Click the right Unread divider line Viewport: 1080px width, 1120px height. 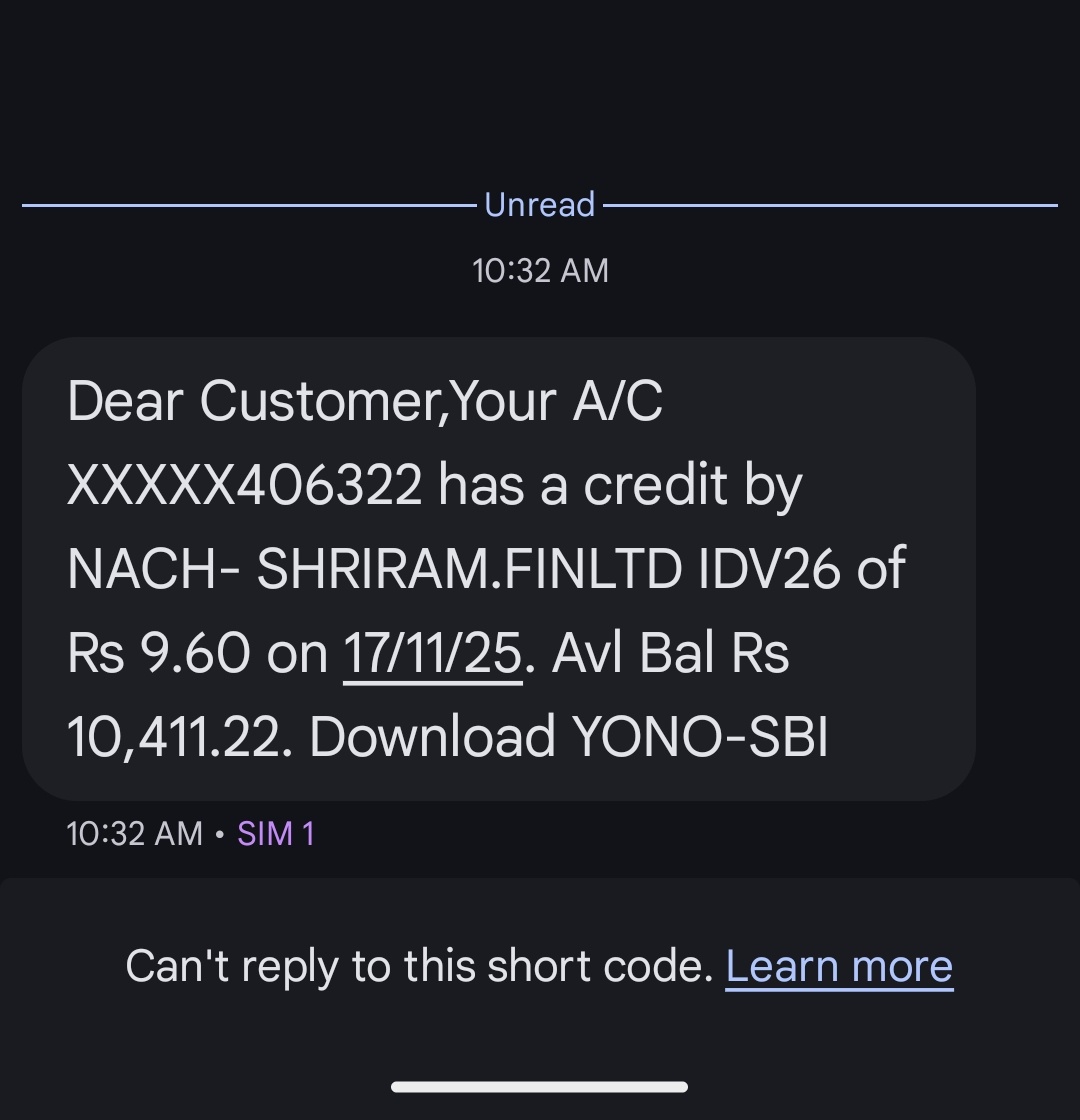click(830, 205)
